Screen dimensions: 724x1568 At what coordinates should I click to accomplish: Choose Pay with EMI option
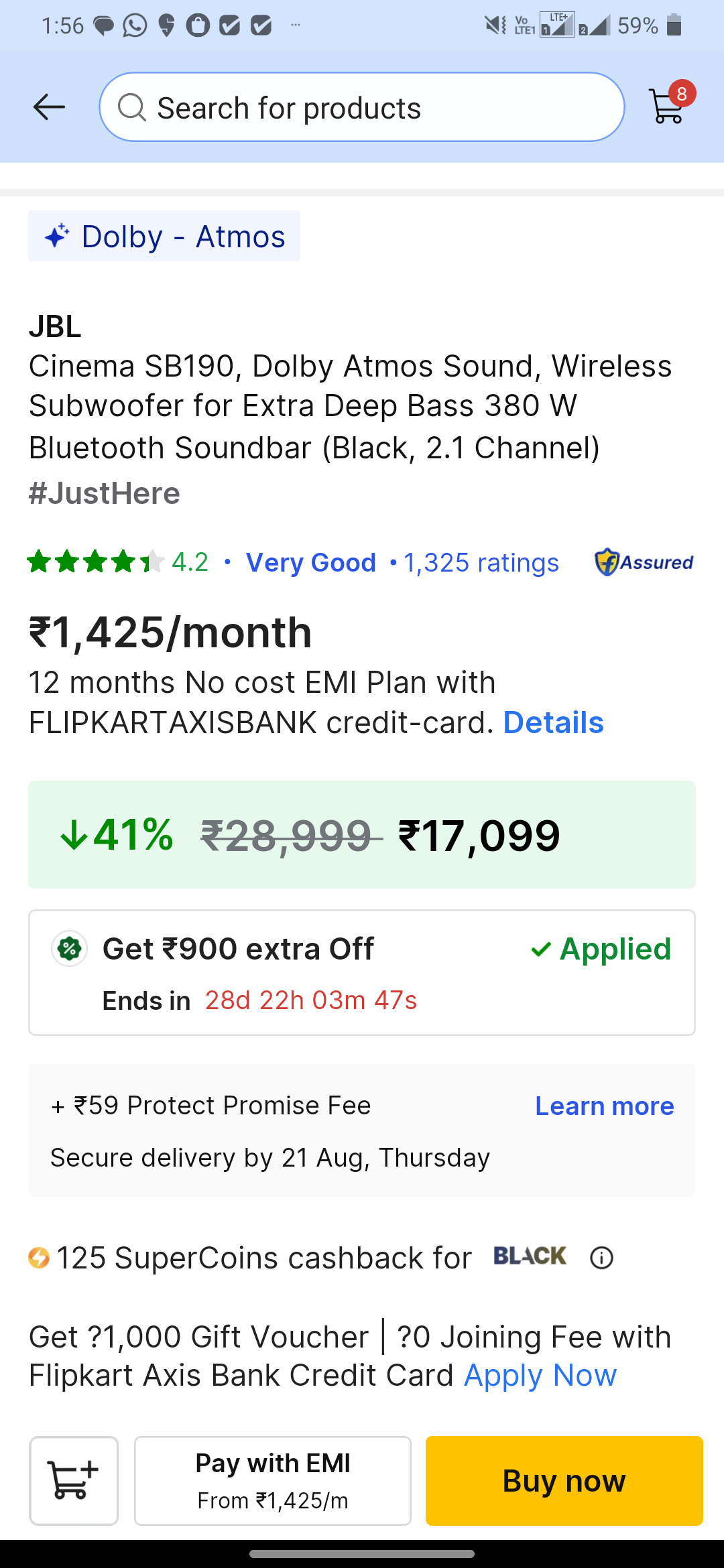click(273, 1481)
